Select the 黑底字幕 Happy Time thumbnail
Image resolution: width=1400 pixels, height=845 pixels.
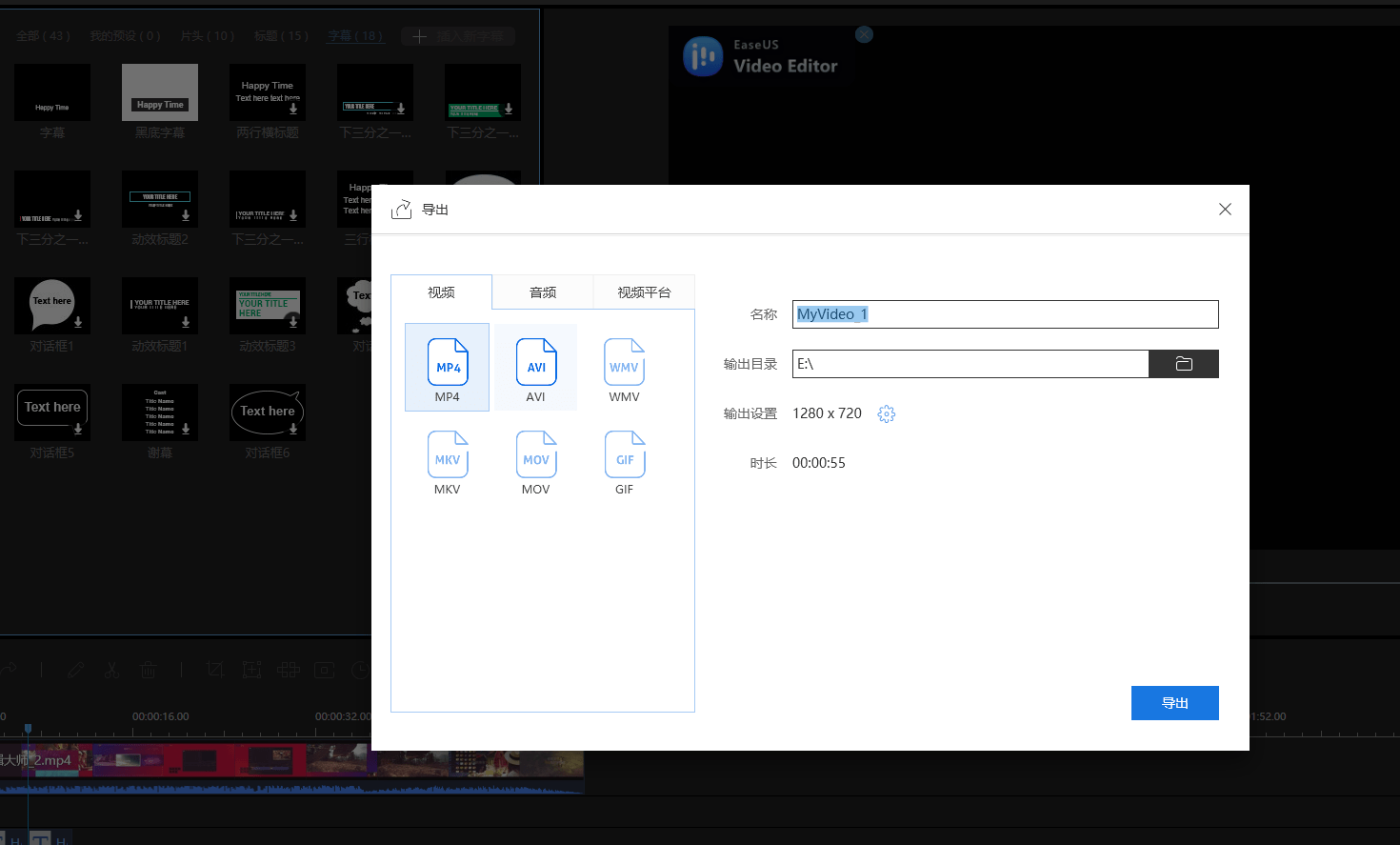point(160,92)
